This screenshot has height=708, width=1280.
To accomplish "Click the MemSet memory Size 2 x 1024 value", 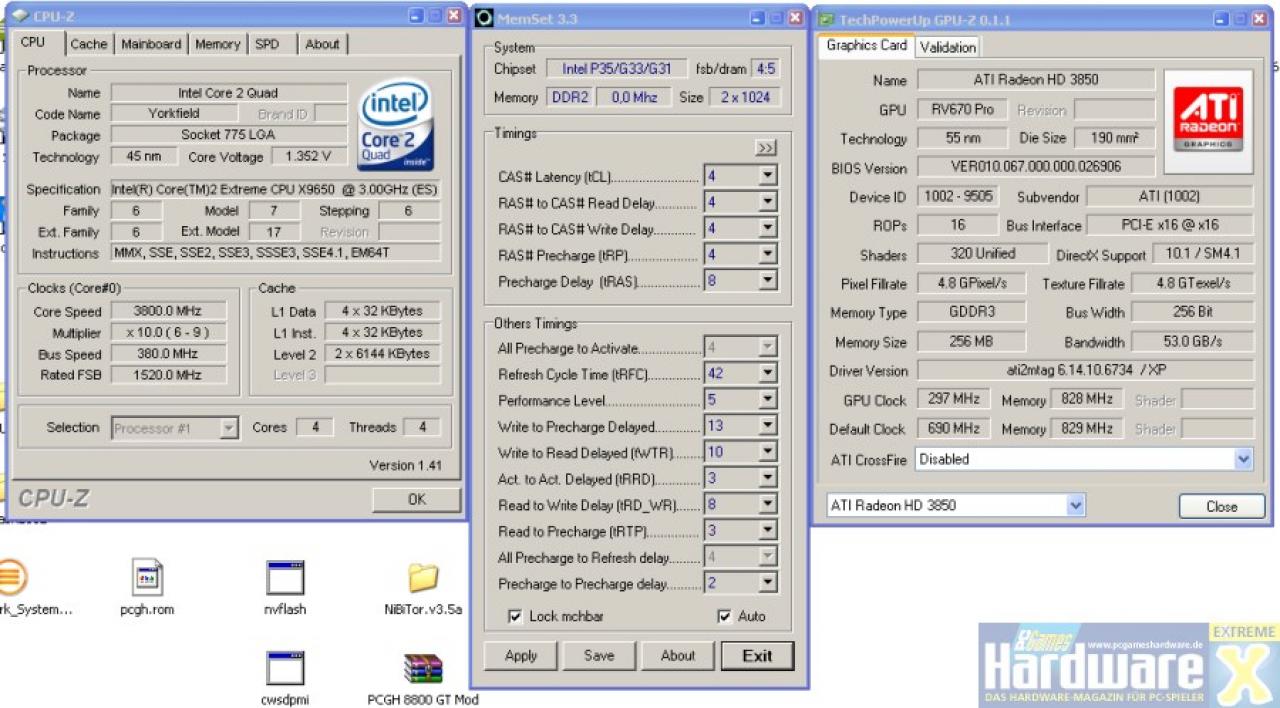I will point(744,97).
